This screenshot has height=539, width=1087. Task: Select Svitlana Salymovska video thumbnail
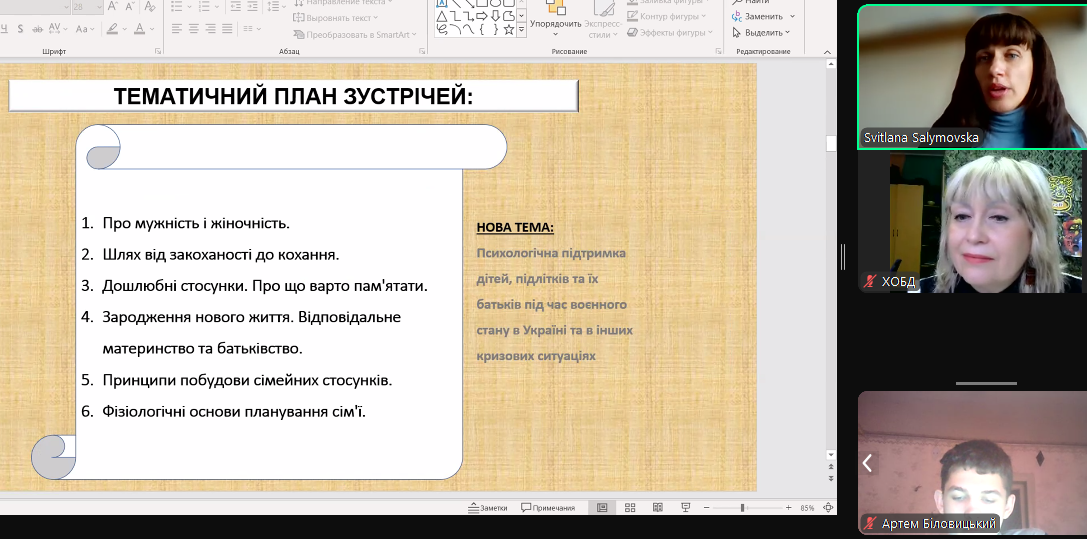(x=973, y=77)
